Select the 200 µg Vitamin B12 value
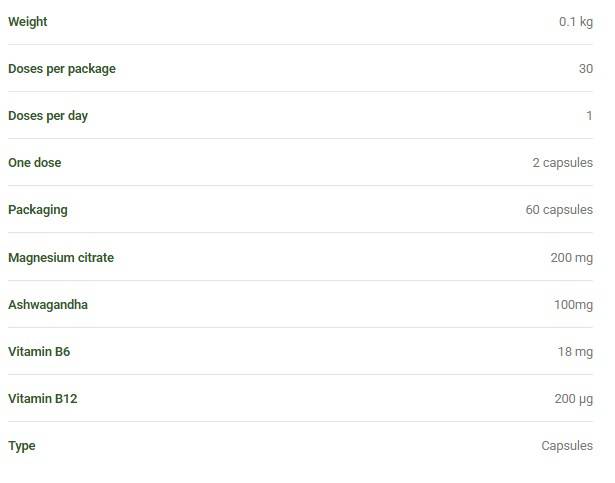 tap(573, 399)
